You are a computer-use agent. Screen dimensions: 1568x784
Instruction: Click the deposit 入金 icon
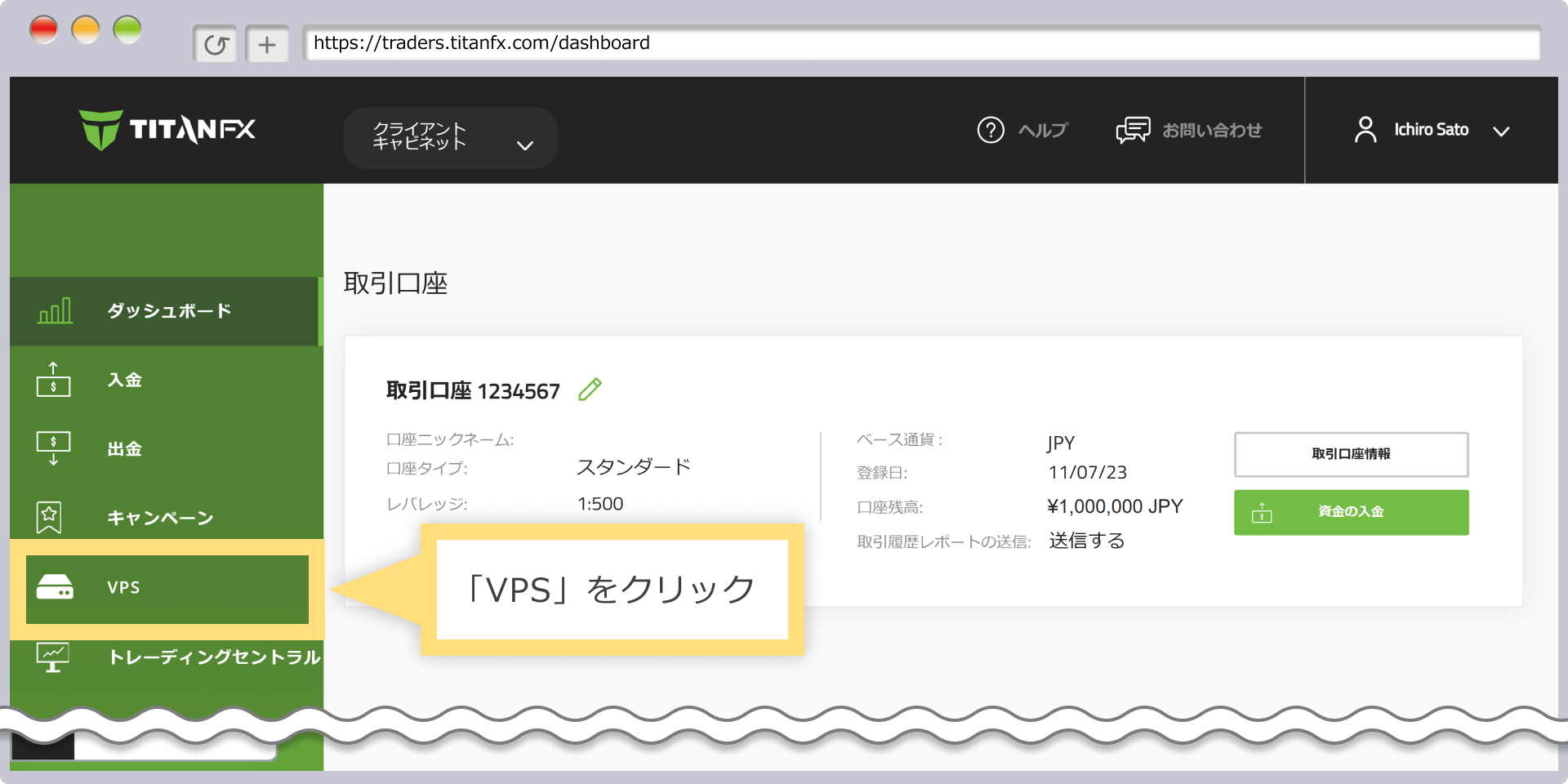pos(53,380)
